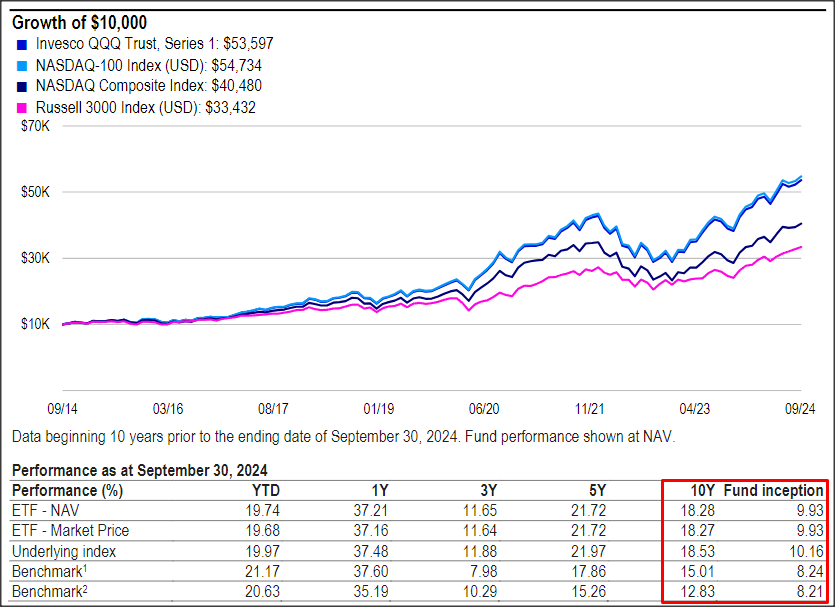Click Benchmark¹ 5Y value 17.86

pyautogui.click(x=589, y=571)
